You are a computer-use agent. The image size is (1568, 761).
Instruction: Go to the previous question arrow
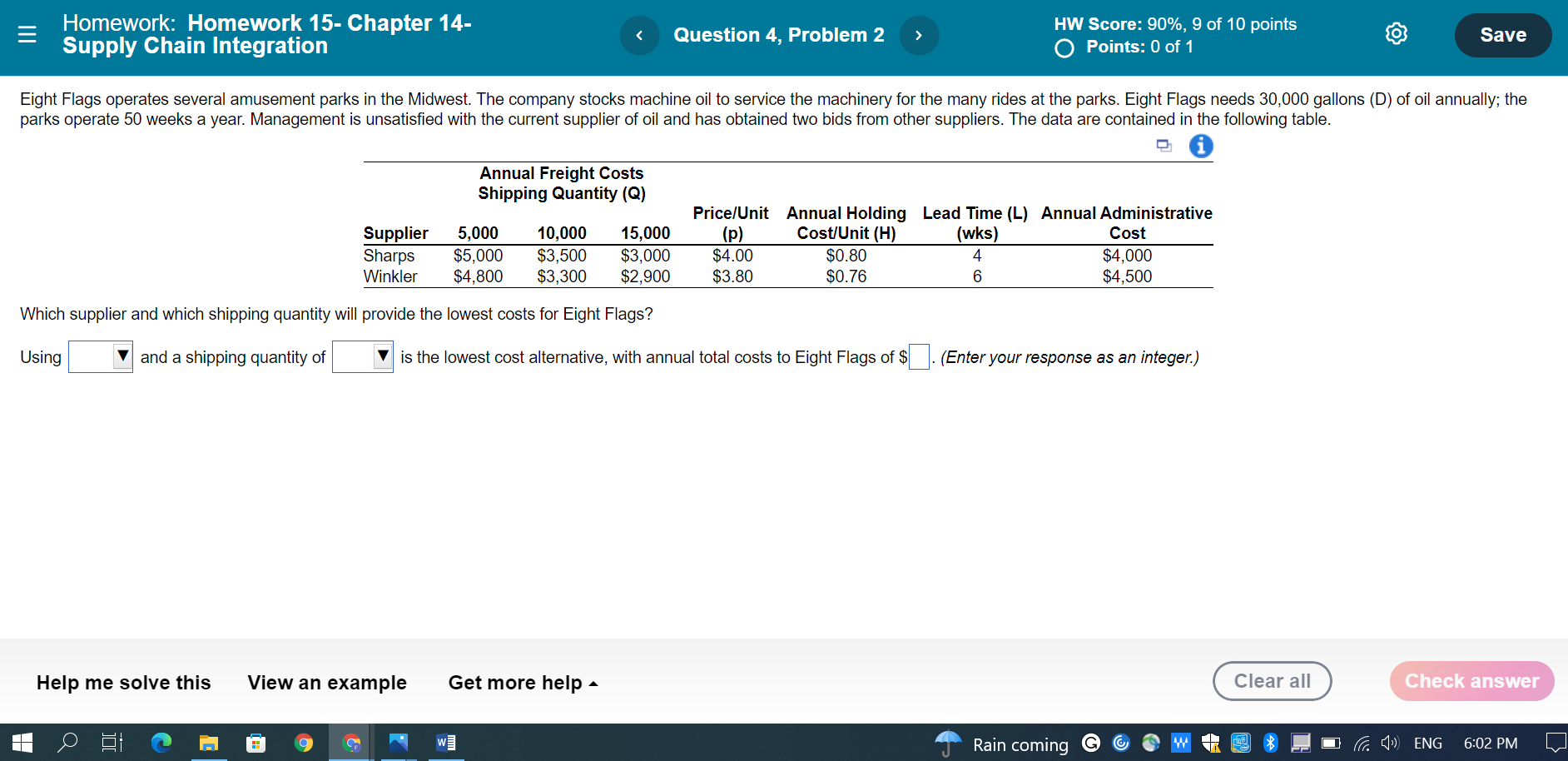(639, 35)
